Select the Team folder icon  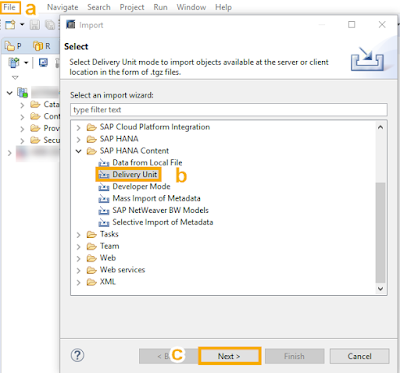[92, 247]
